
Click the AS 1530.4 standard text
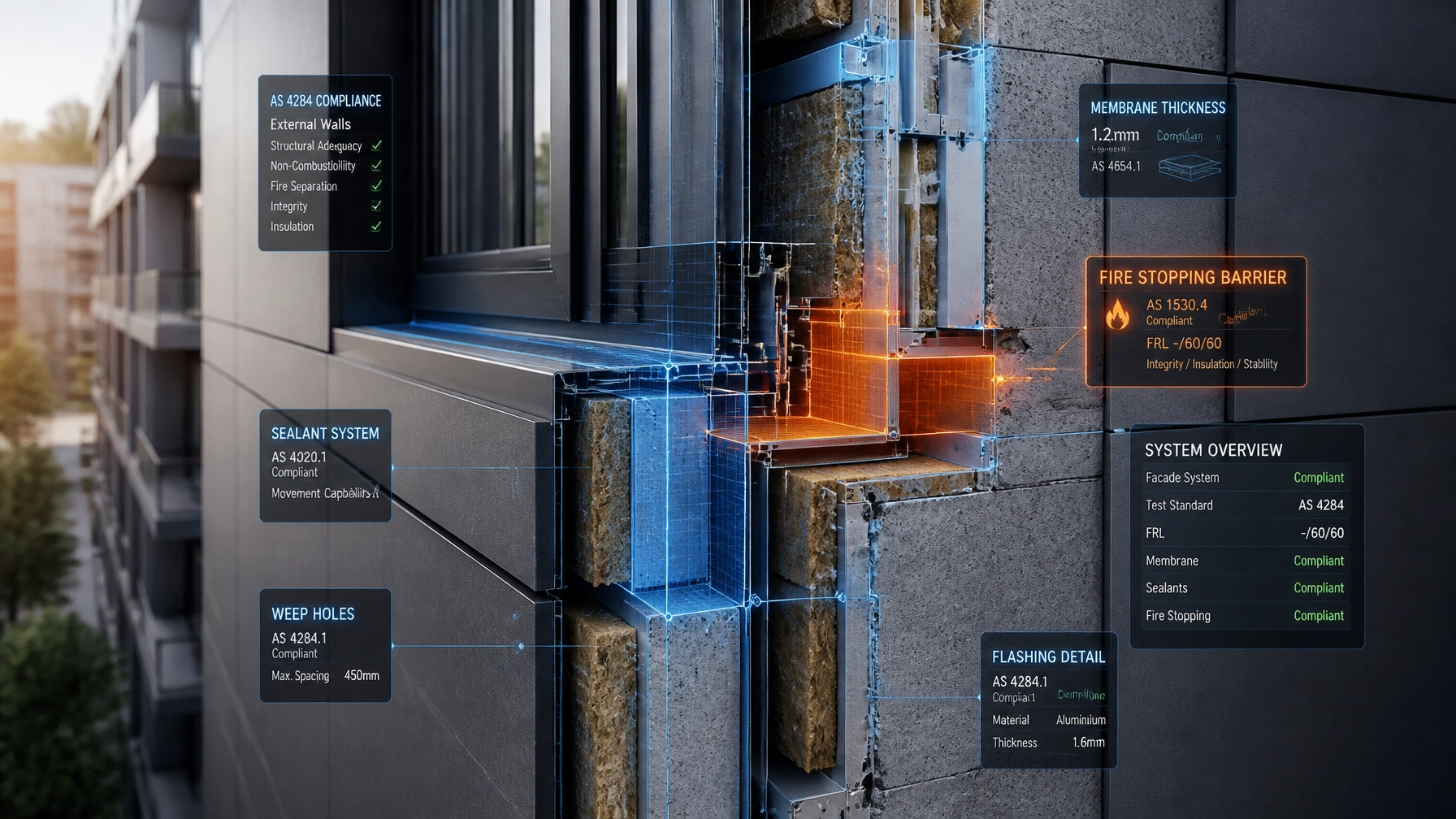1176,305
